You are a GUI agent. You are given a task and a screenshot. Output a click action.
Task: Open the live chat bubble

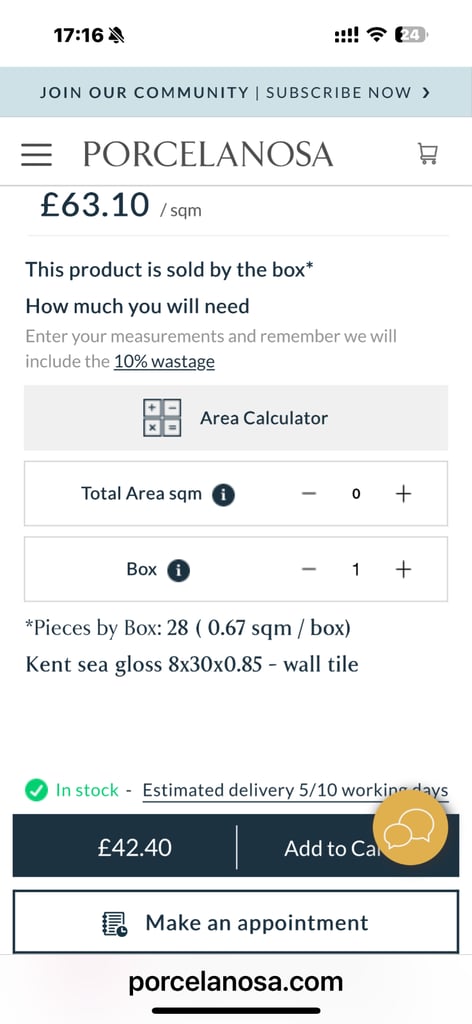click(x=410, y=829)
